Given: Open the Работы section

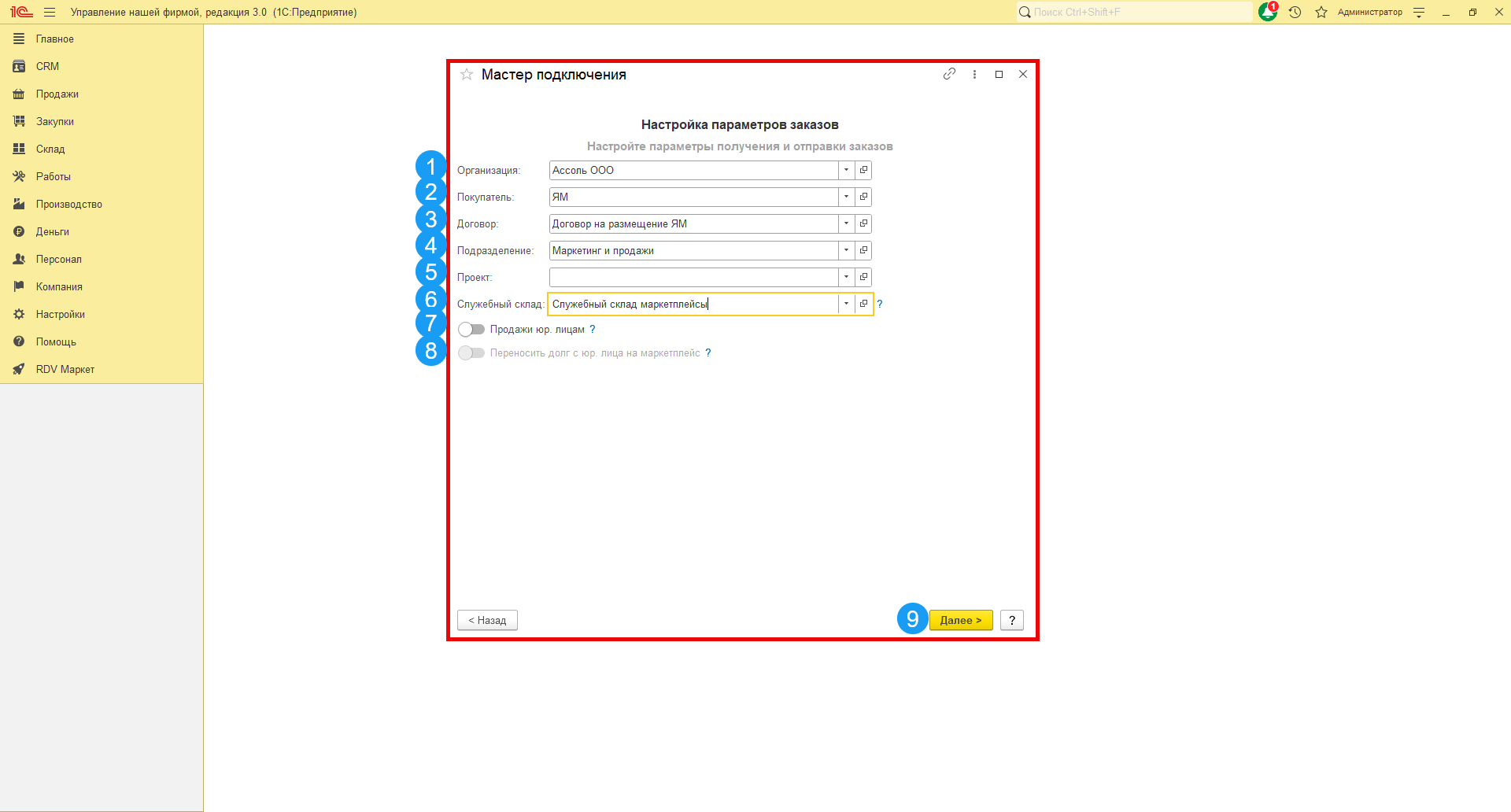Looking at the screenshot, I should [102, 176].
